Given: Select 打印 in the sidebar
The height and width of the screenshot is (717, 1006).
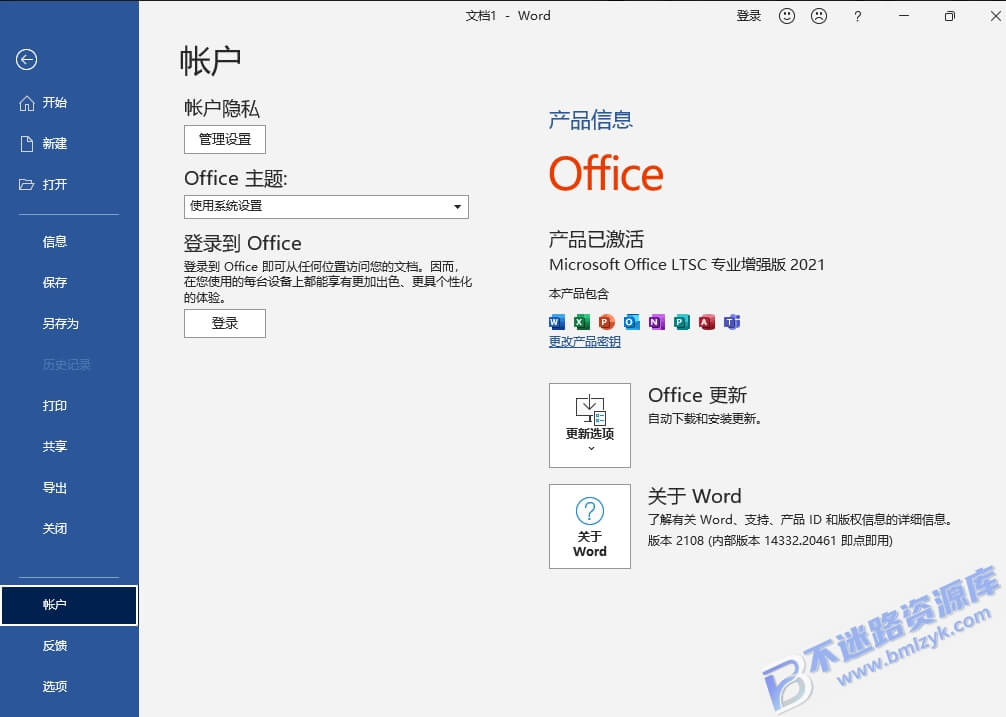Looking at the screenshot, I should coord(55,406).
